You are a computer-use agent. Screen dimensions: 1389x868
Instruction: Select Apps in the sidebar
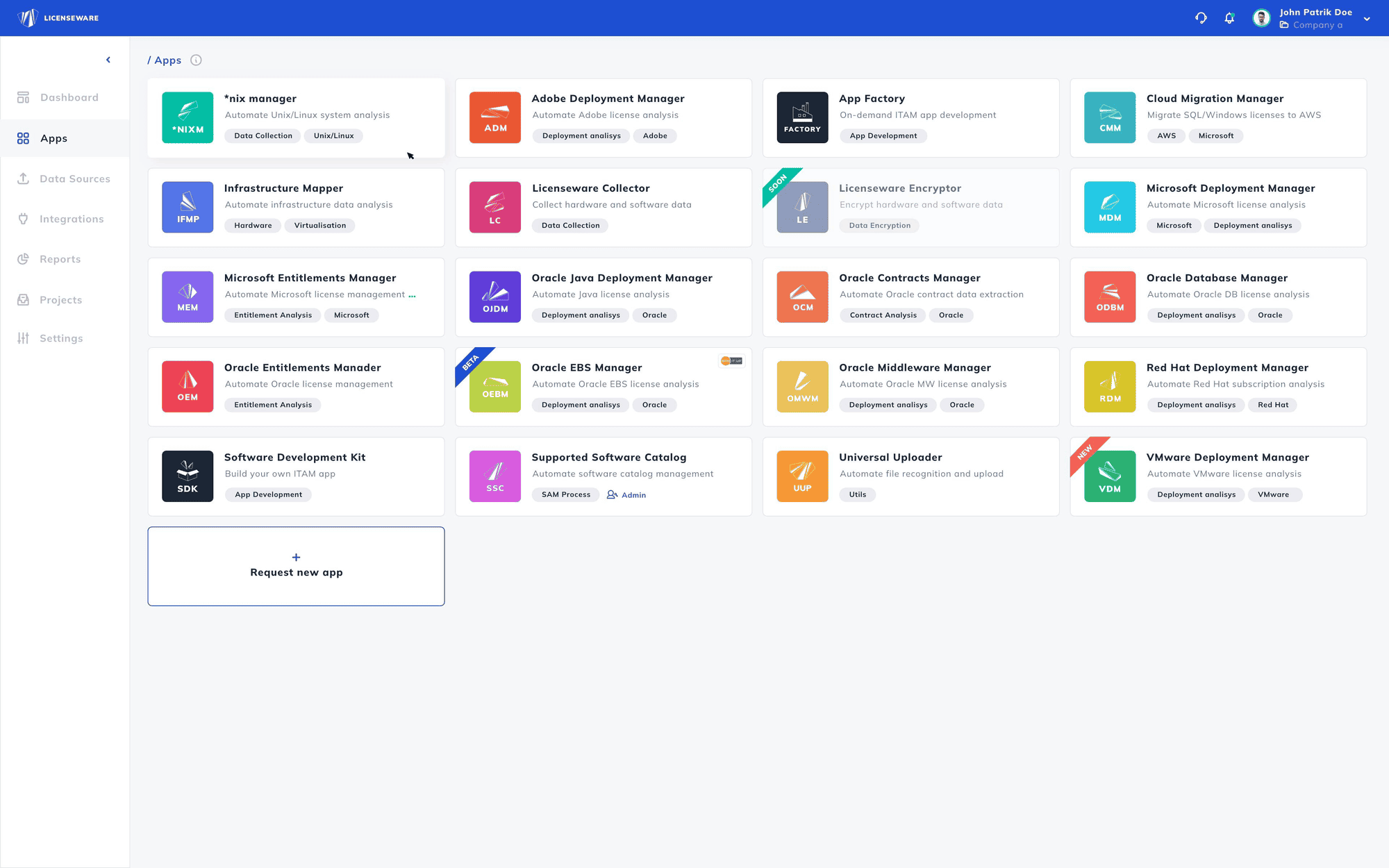click(65, 138)
